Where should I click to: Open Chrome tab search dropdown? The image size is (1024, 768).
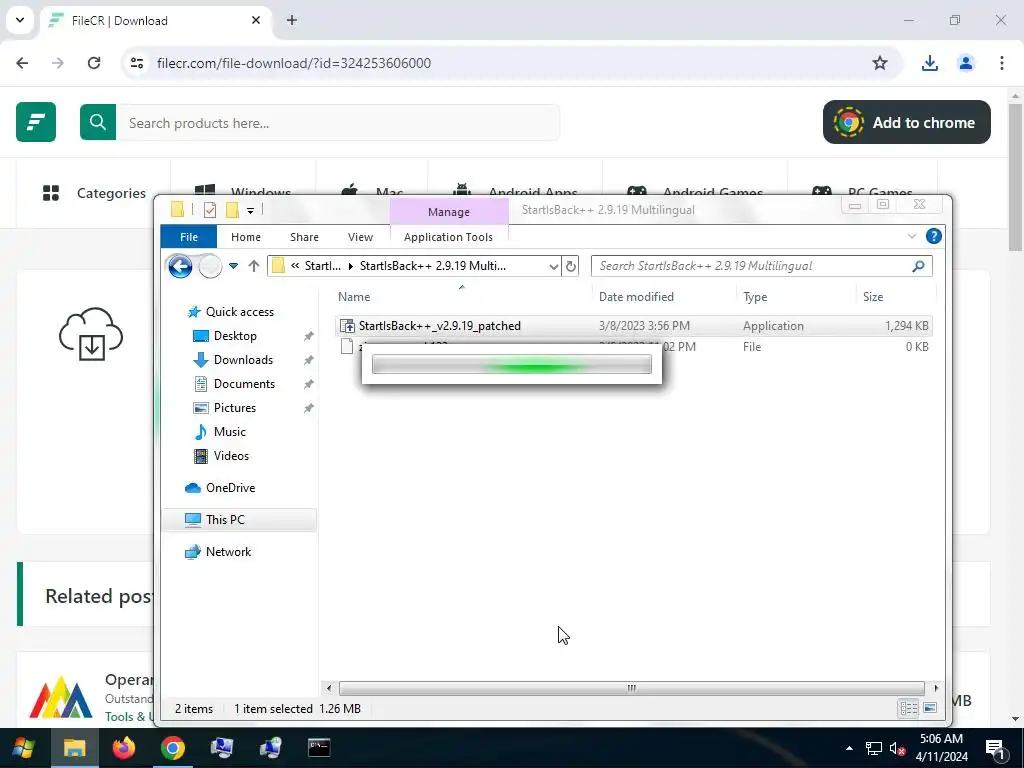[20, 20]
